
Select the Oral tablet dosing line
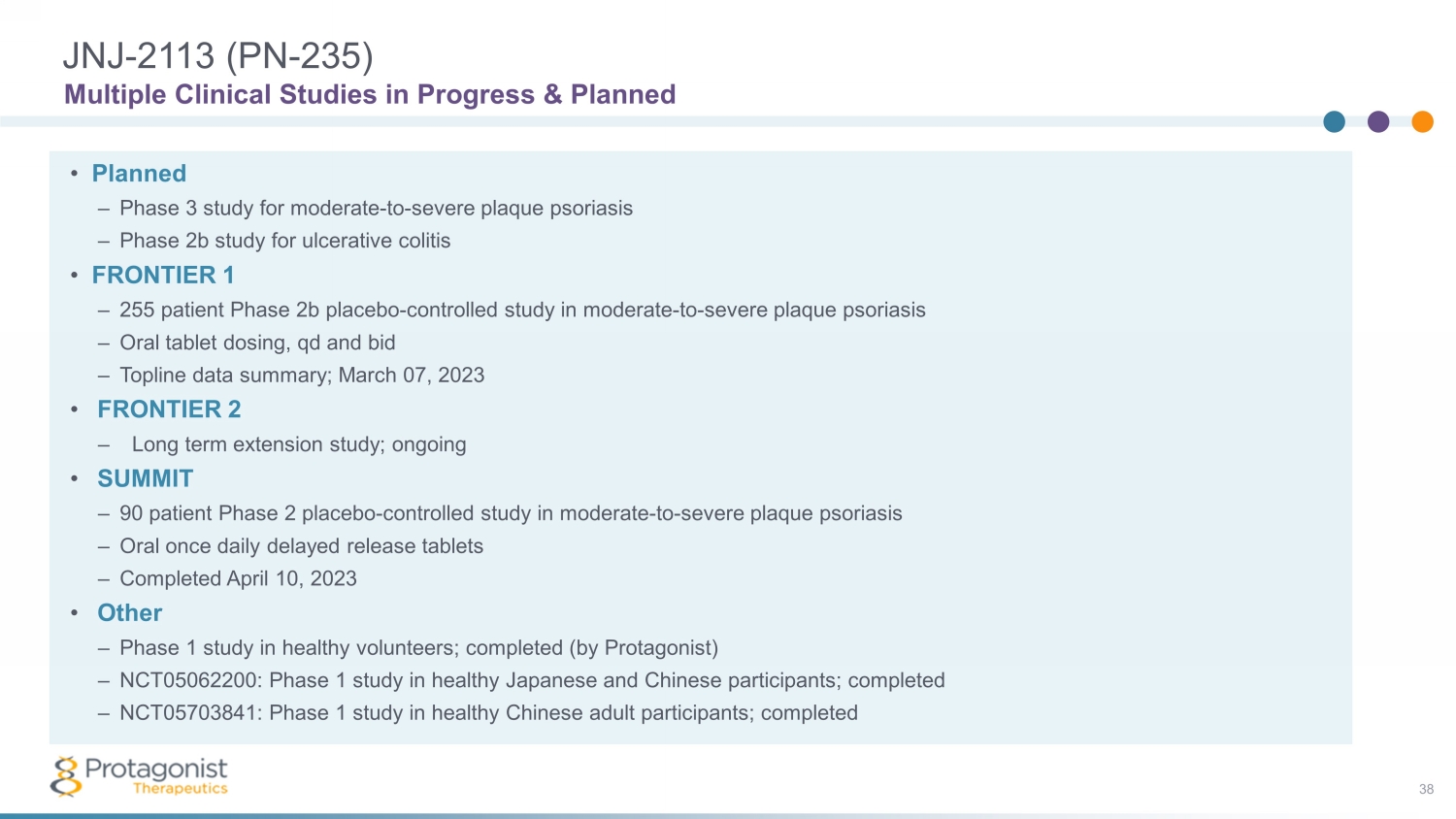click(257, 343)
